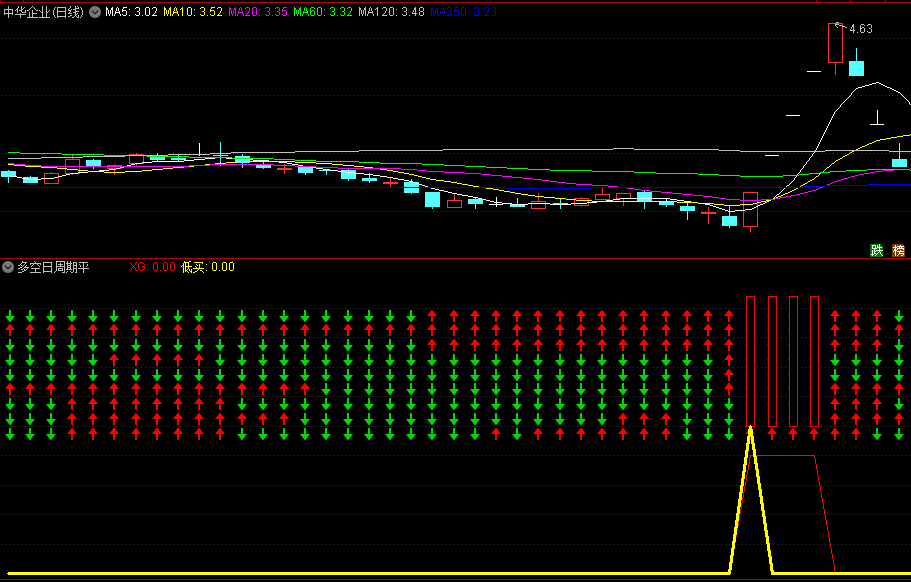
Task: Click the first tall red signal bar
Action: (x=751, y=360)
